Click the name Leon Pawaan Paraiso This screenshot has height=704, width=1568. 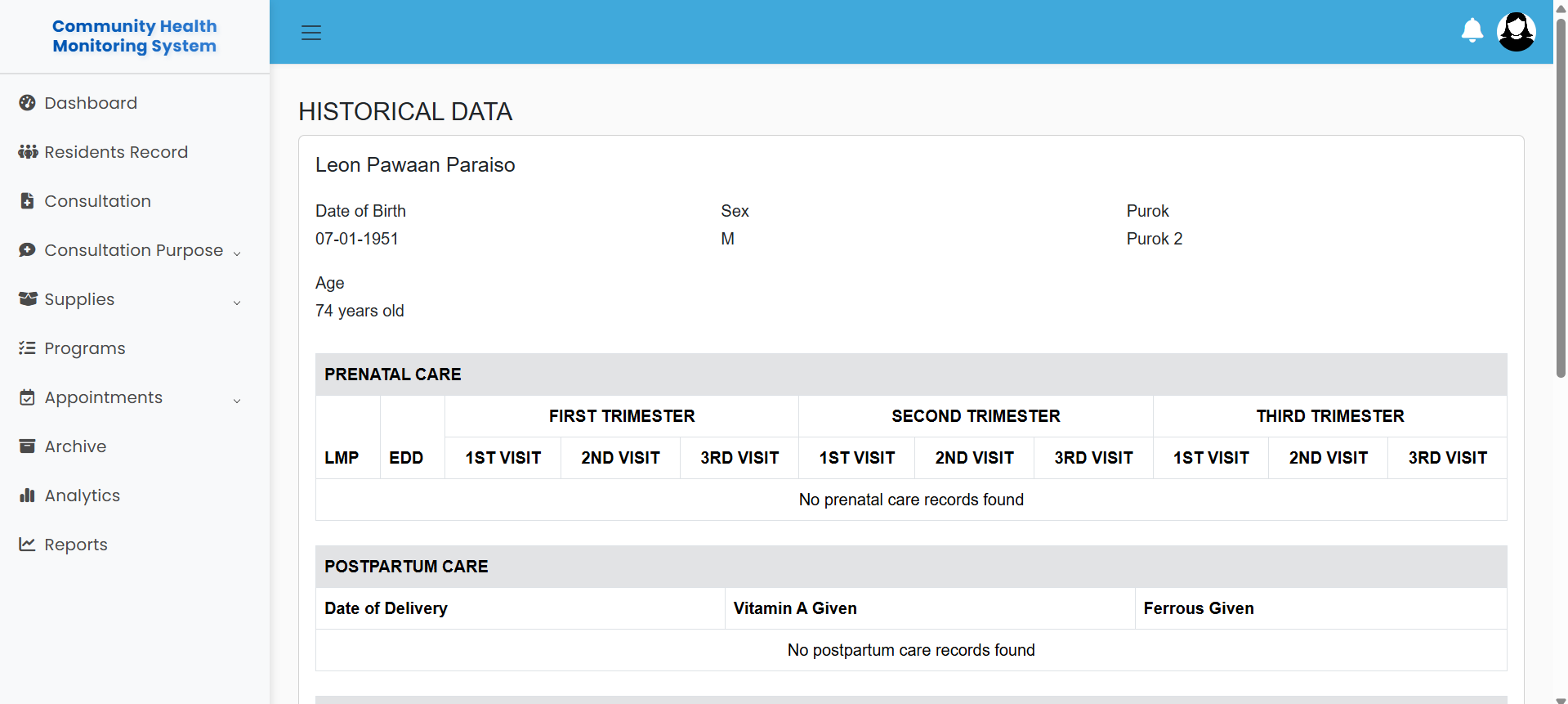click(x=415, y=165)
